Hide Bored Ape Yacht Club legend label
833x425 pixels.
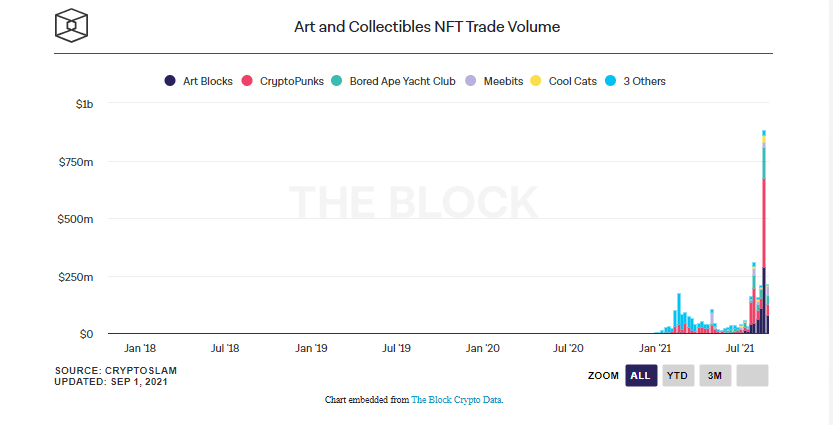coord(403,81)
